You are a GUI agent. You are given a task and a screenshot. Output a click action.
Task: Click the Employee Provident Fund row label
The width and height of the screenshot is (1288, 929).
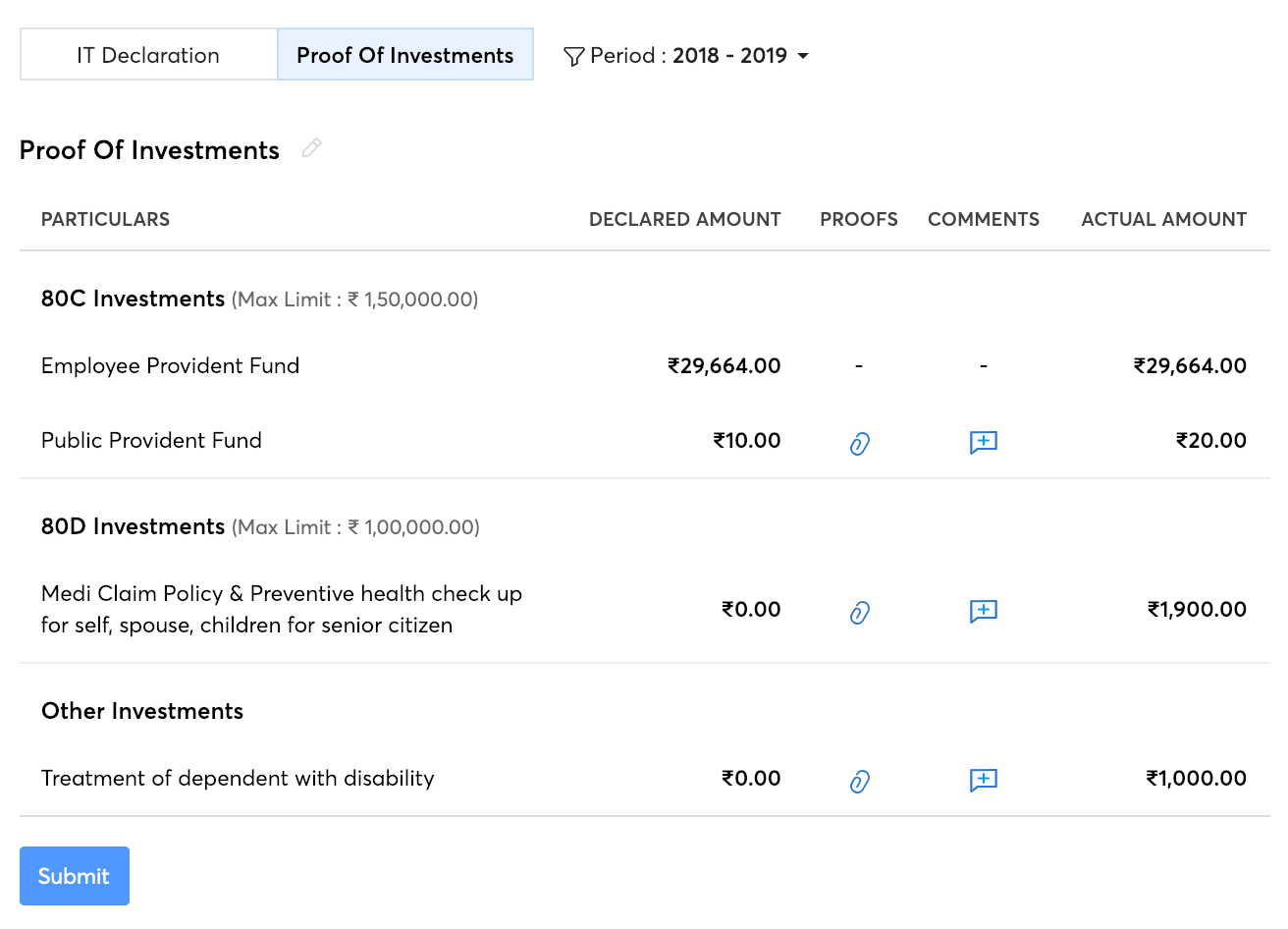coord(170,366)
